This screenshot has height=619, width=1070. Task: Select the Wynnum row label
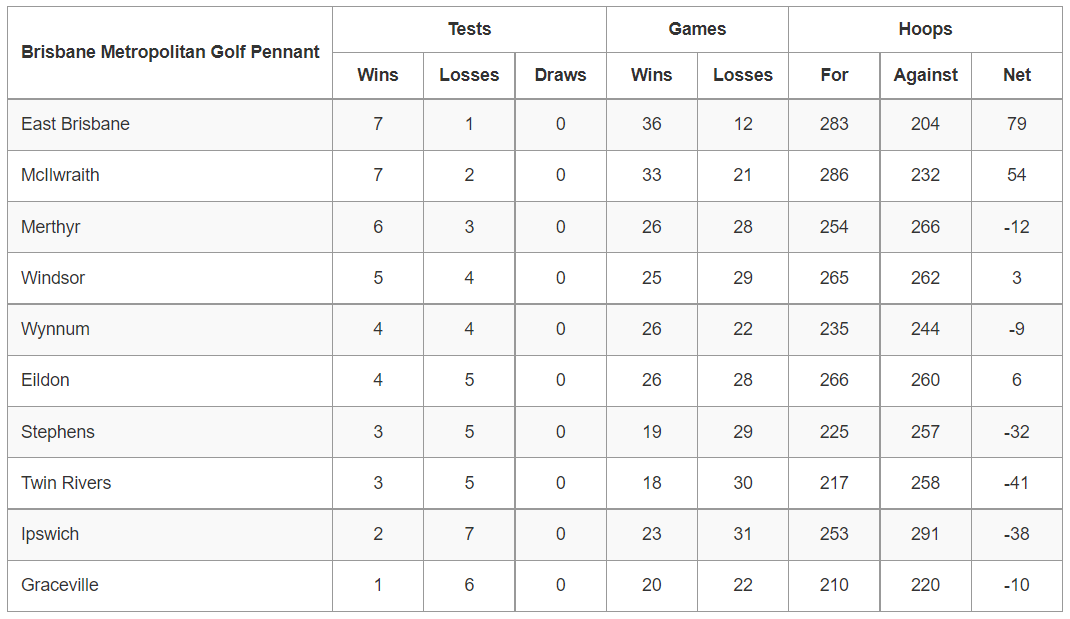click(x=55, y=329)
